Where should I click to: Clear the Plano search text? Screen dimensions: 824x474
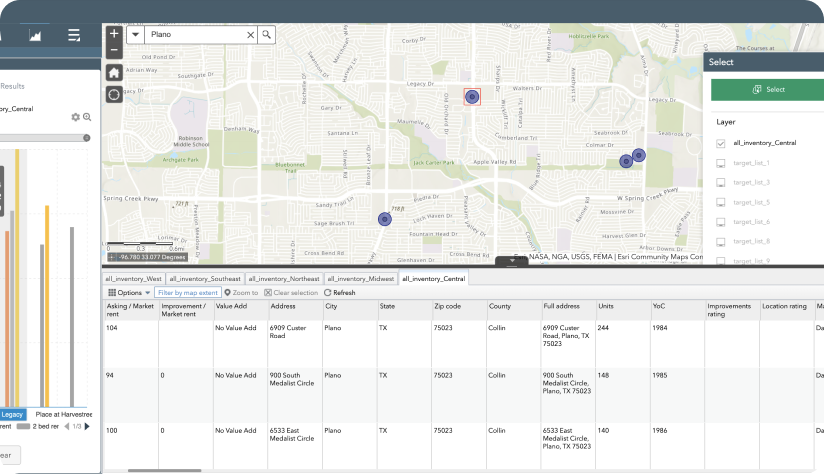250,35
